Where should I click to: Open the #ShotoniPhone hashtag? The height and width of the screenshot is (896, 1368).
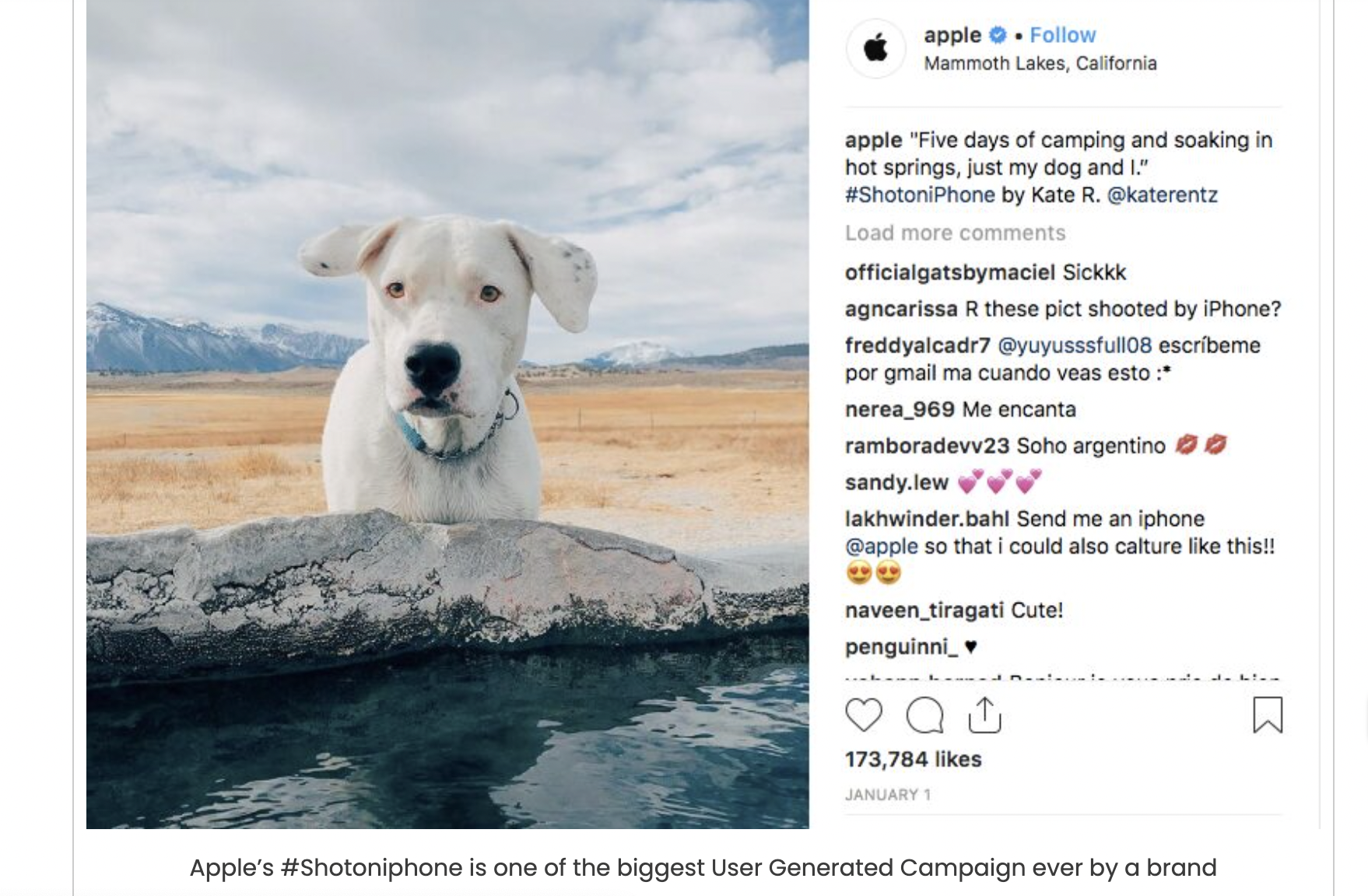(920, 194)
